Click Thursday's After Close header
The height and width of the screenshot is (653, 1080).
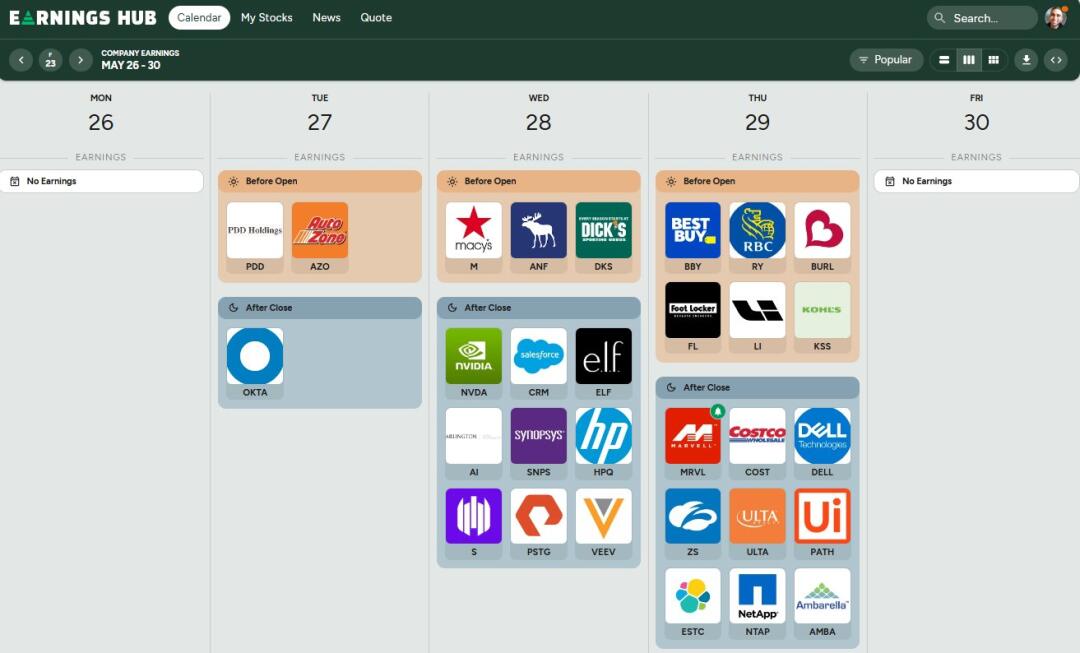tap(758, 388)
